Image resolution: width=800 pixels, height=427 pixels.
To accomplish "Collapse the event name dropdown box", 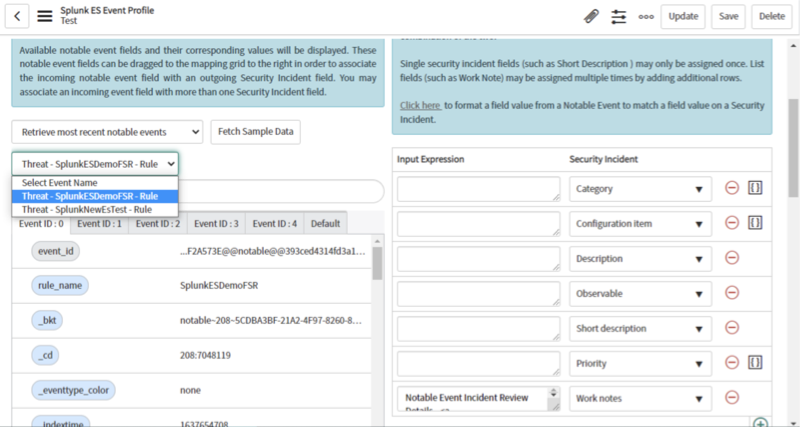I will (x=95, y=164).
